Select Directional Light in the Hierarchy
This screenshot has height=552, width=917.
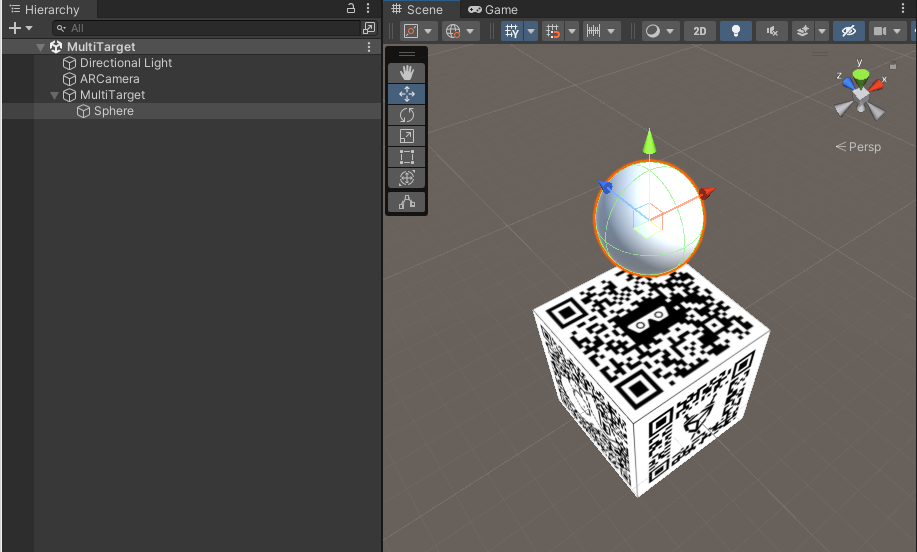point(126,63)
